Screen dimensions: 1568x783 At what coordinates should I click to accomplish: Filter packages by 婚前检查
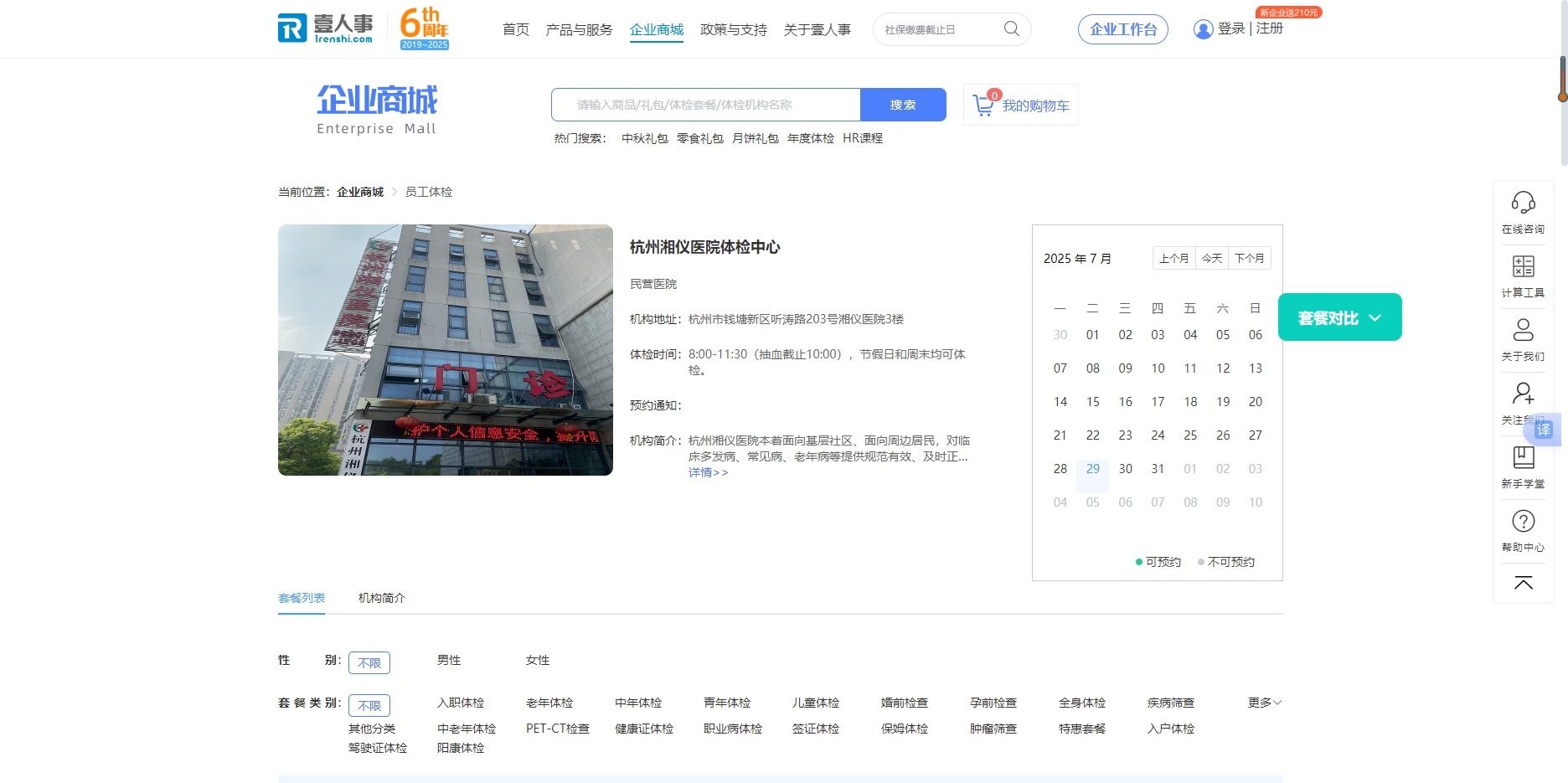click(905, 703)
